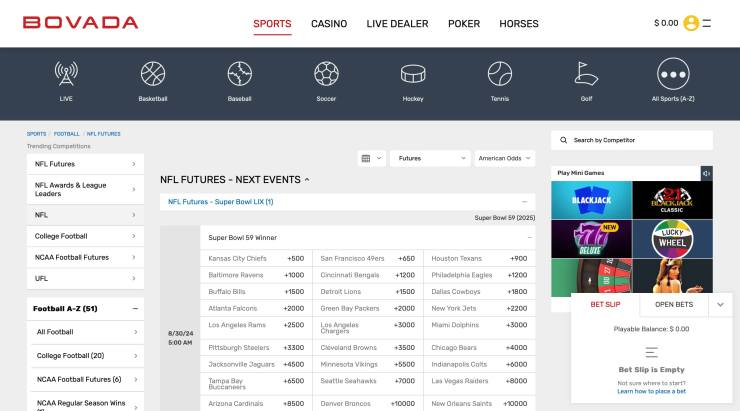Collapse the Super Bowl 59 Winner market
Screen dimensions: 740x411
coord(529,237)
